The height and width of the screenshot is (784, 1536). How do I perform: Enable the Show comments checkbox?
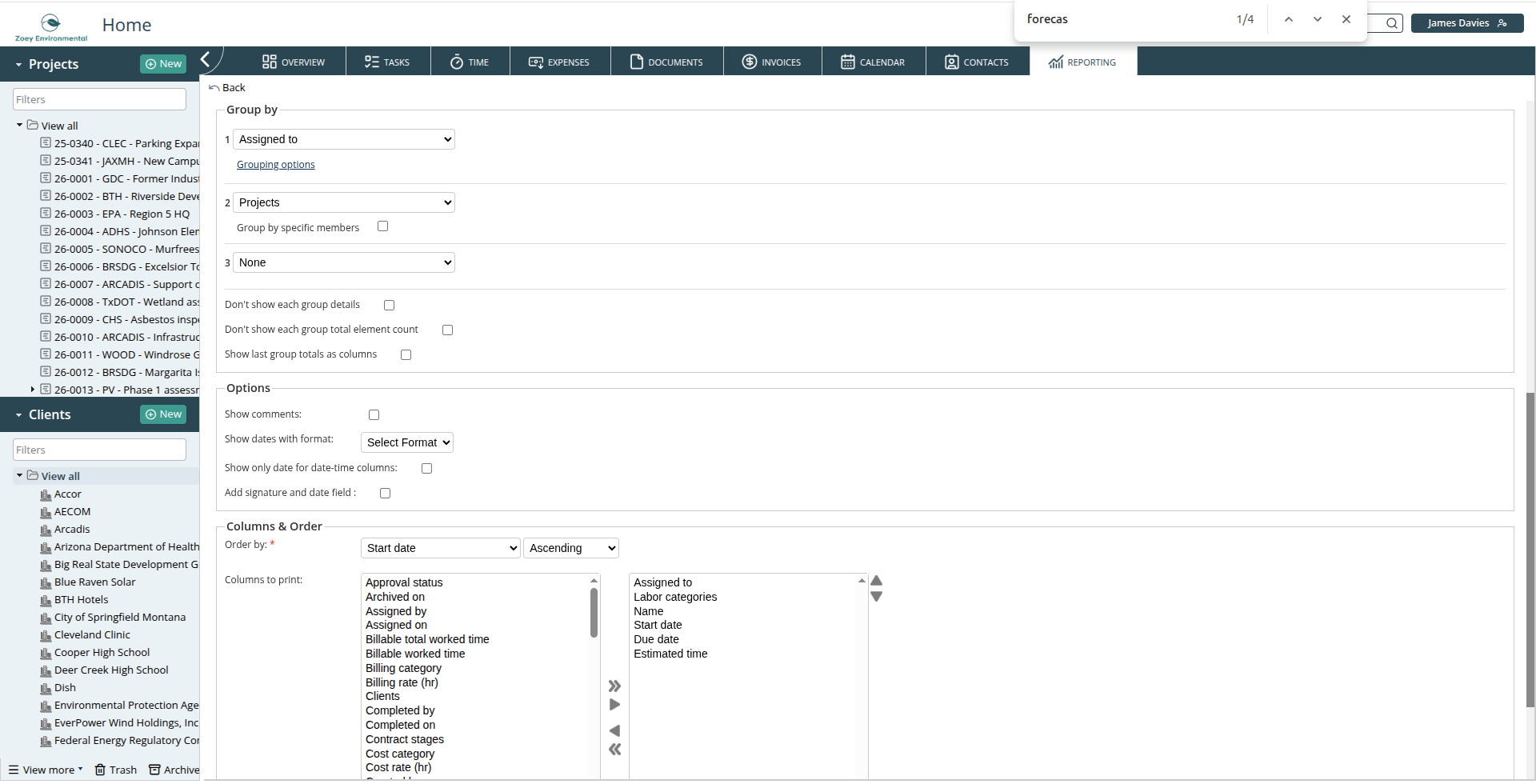(374, 414)
